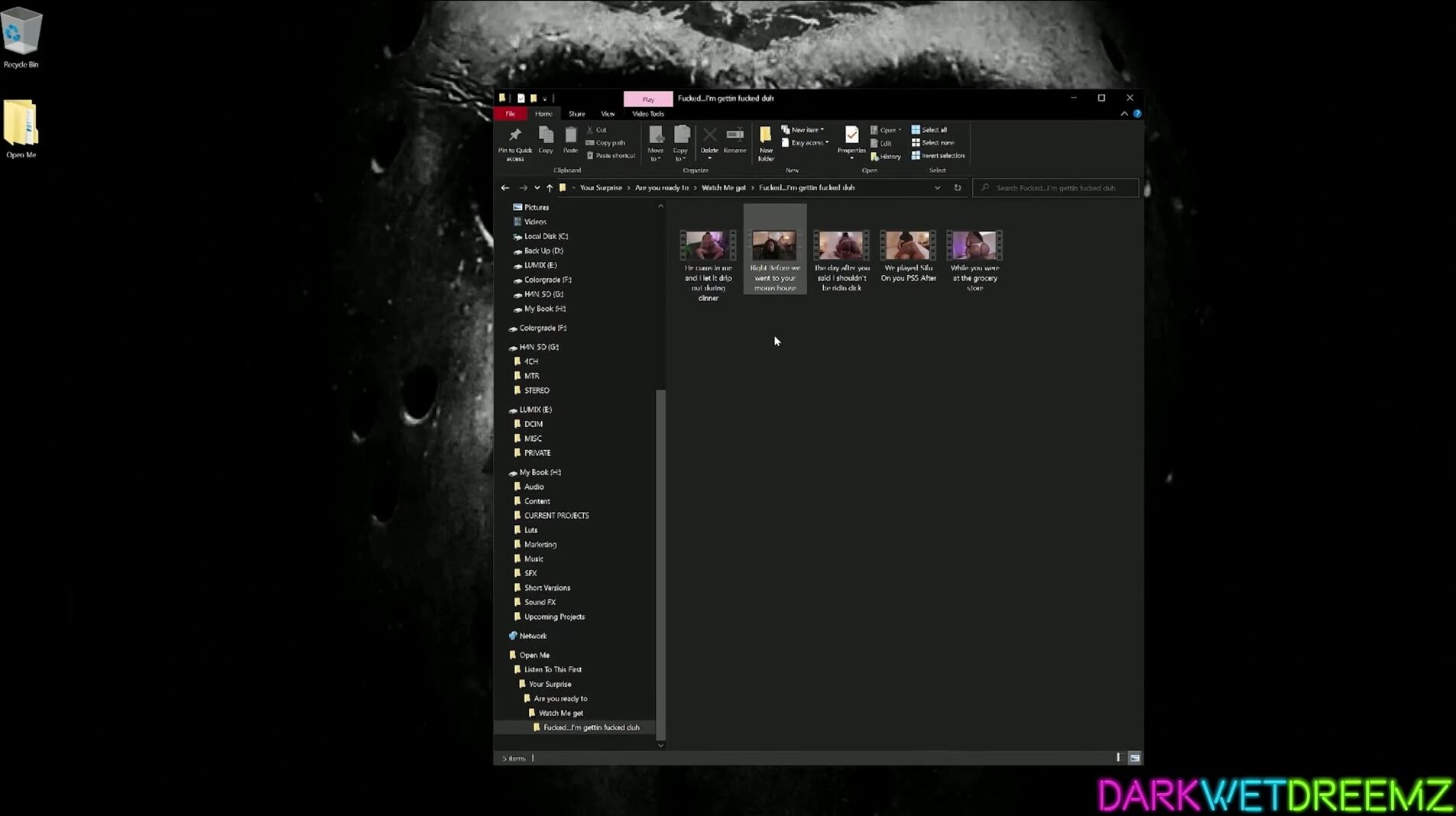1456x816 pixels.
Task: Click the navigation pane vertical scrollbar
Action: point(660,565)
